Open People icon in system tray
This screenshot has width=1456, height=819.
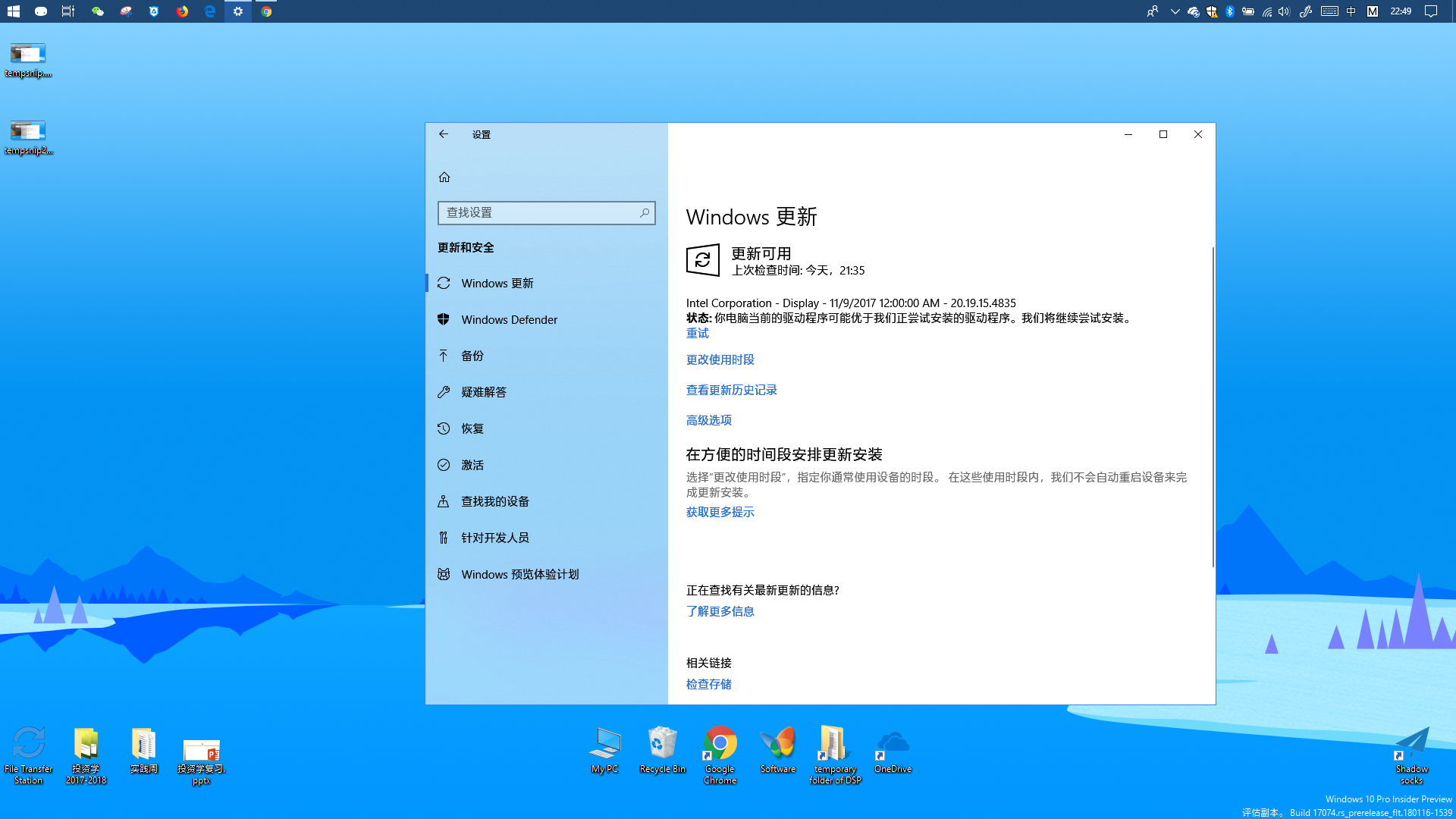pos(1153,11)
